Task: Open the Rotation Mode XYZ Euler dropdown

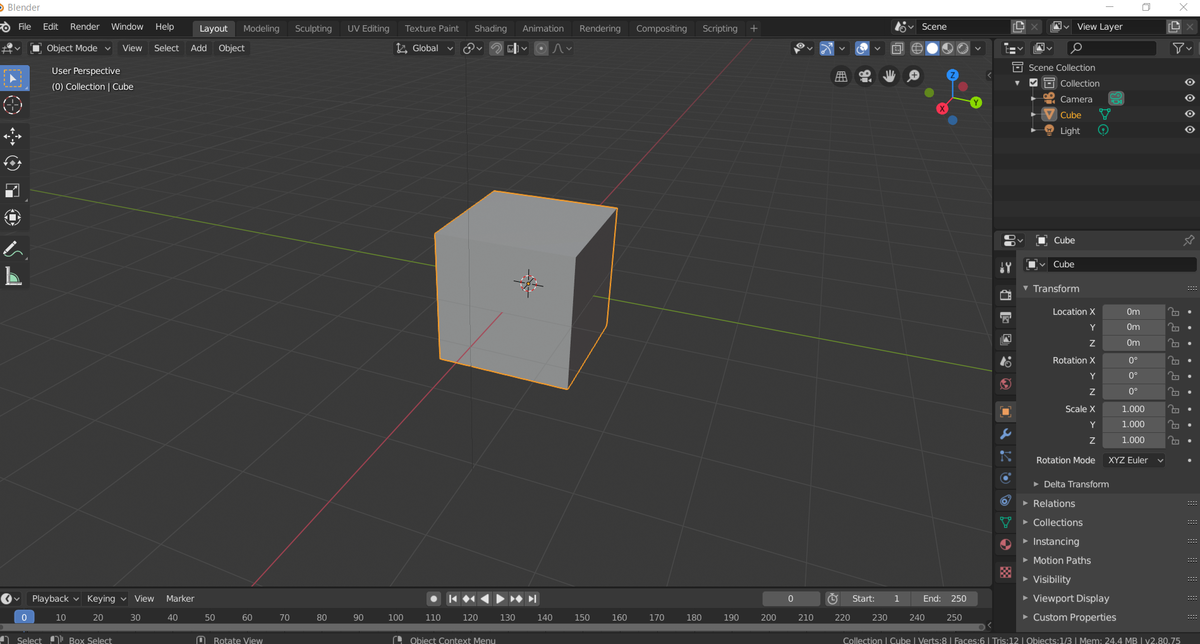Action: tap(1135, 460)
